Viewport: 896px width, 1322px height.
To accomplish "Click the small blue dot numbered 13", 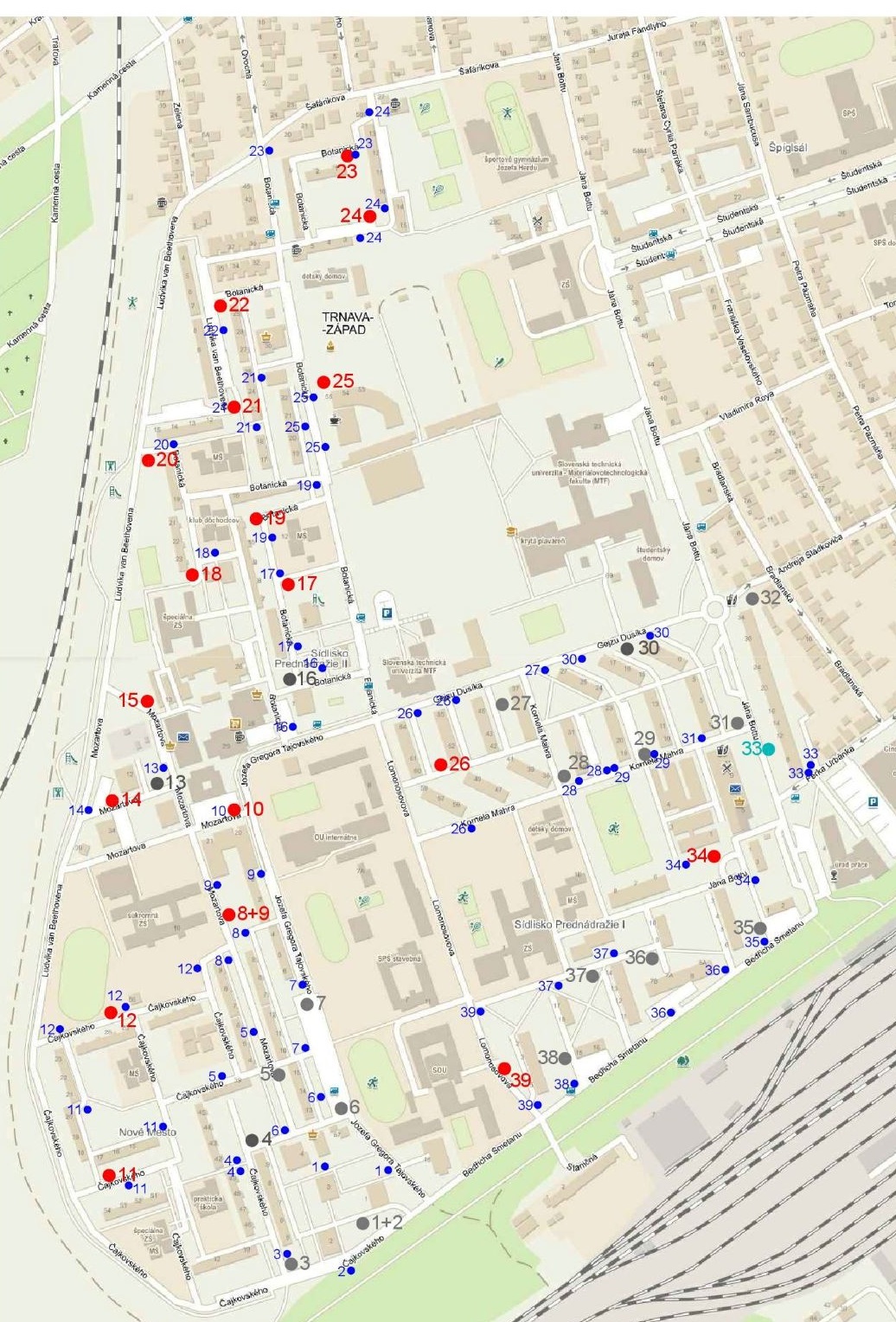I will tap(163, 768).
